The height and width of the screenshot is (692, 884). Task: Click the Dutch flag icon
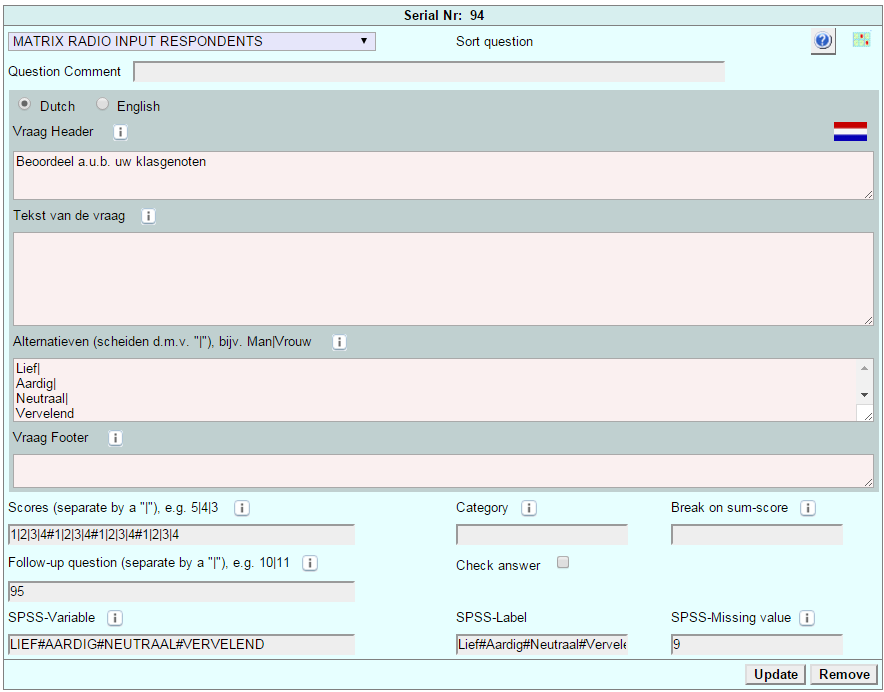(850, 132)
